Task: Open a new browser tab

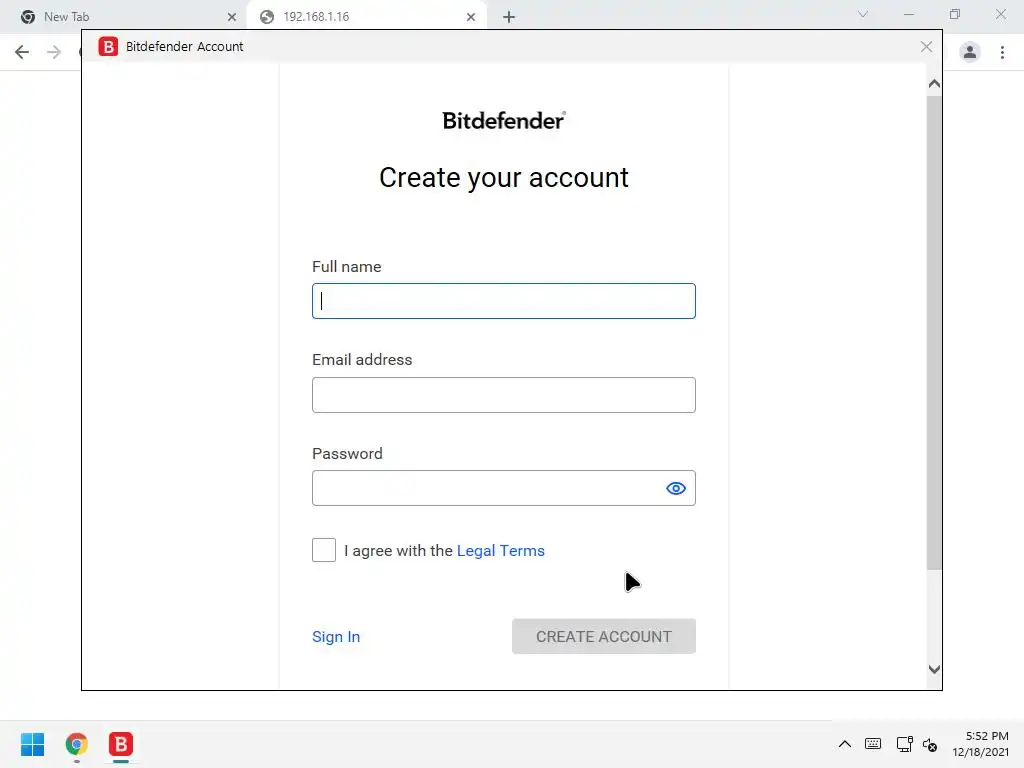Action: pyautogui.click(x=509, y=17)
